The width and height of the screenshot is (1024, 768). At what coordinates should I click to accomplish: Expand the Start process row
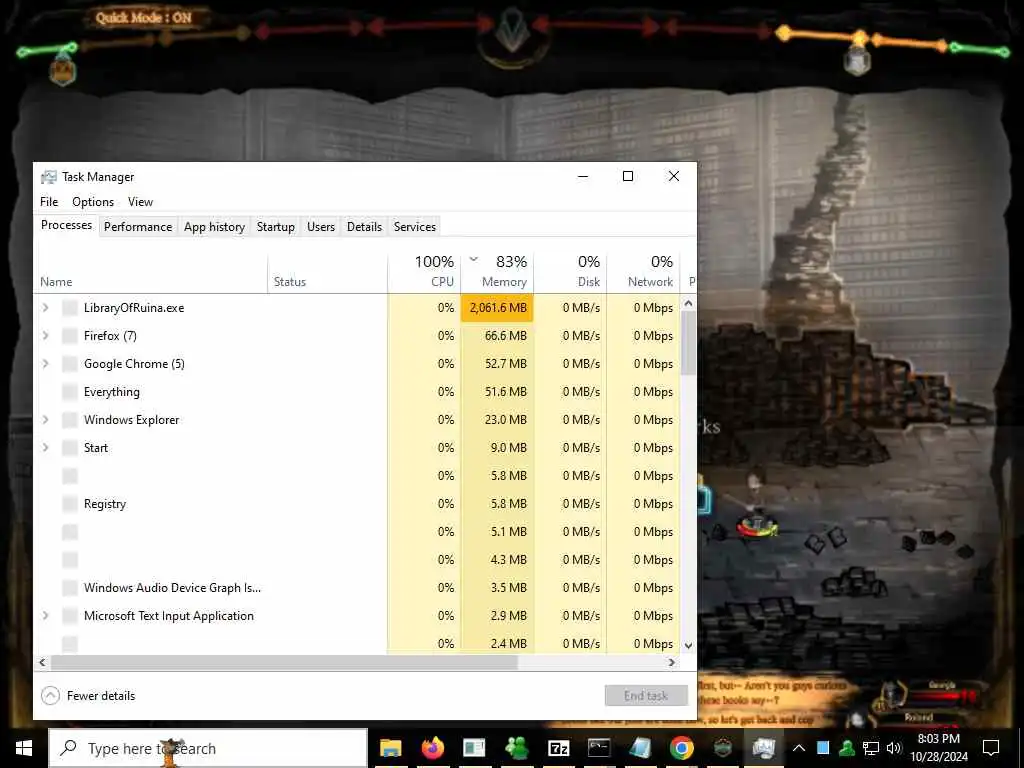(45, 448)
